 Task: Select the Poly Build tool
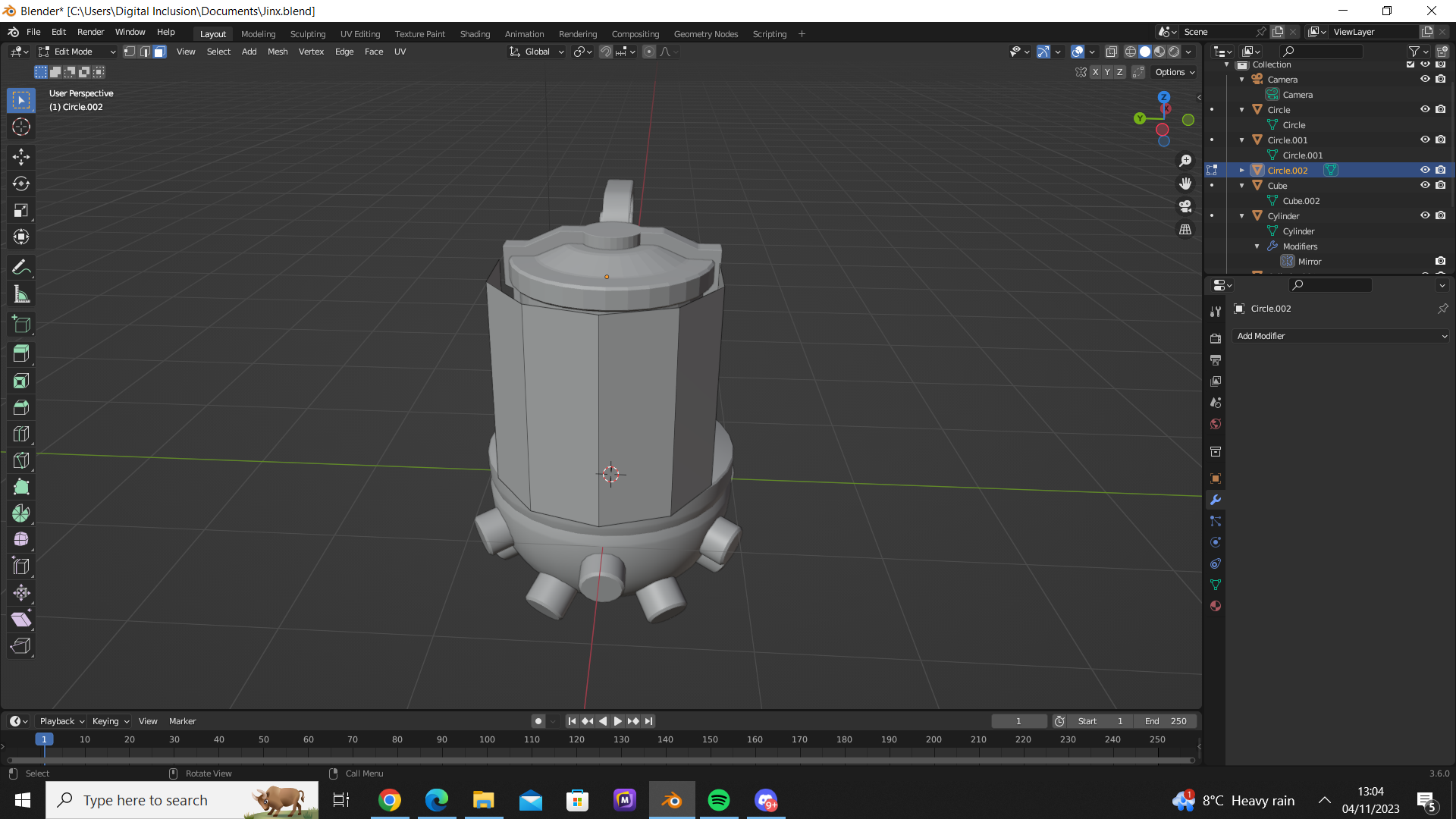coord(21,487)
